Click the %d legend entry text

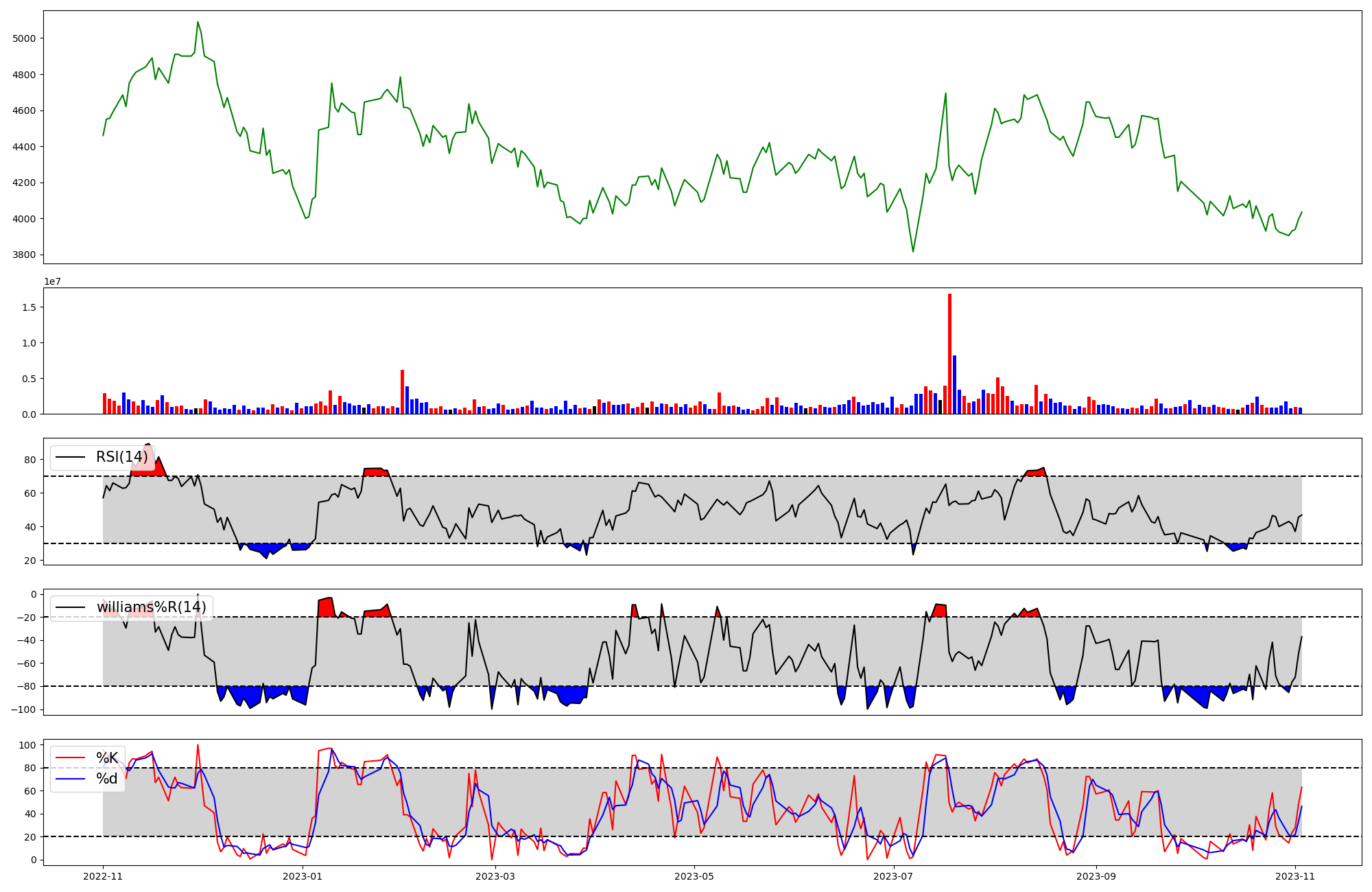coord(107,779)
